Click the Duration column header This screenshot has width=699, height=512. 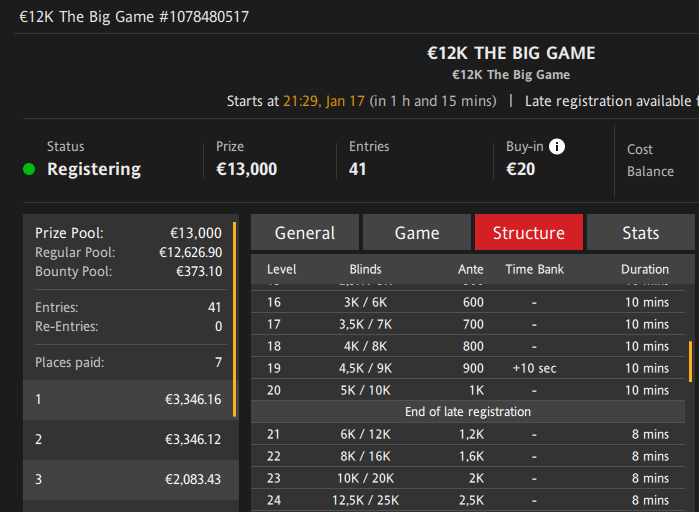(645, 269)
